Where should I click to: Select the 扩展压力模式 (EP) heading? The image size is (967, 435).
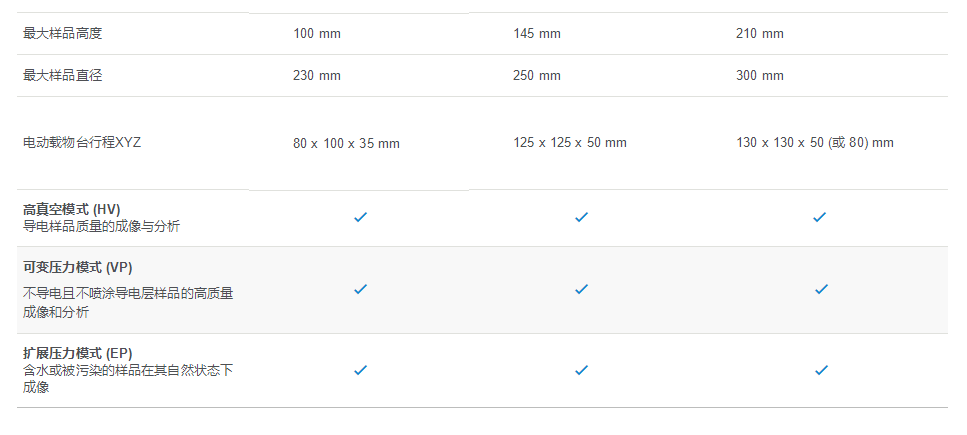coord(78,354)
